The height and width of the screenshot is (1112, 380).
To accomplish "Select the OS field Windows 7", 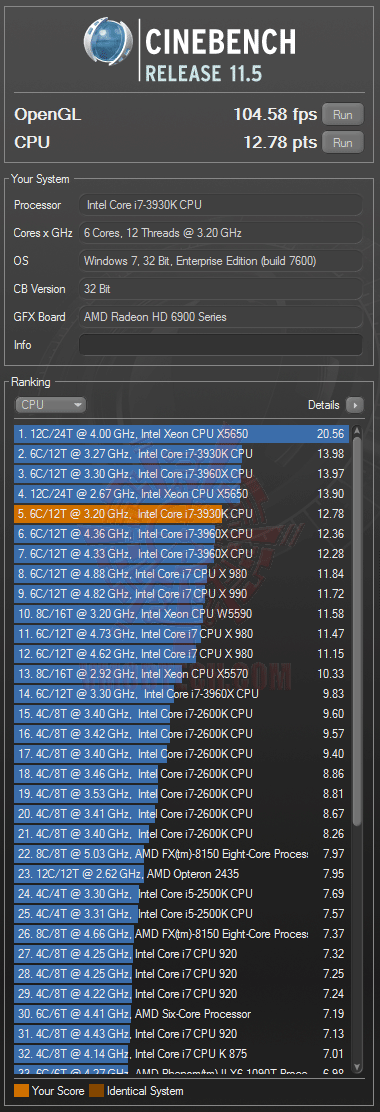I will pyautogui.click(x=220, y=261).
